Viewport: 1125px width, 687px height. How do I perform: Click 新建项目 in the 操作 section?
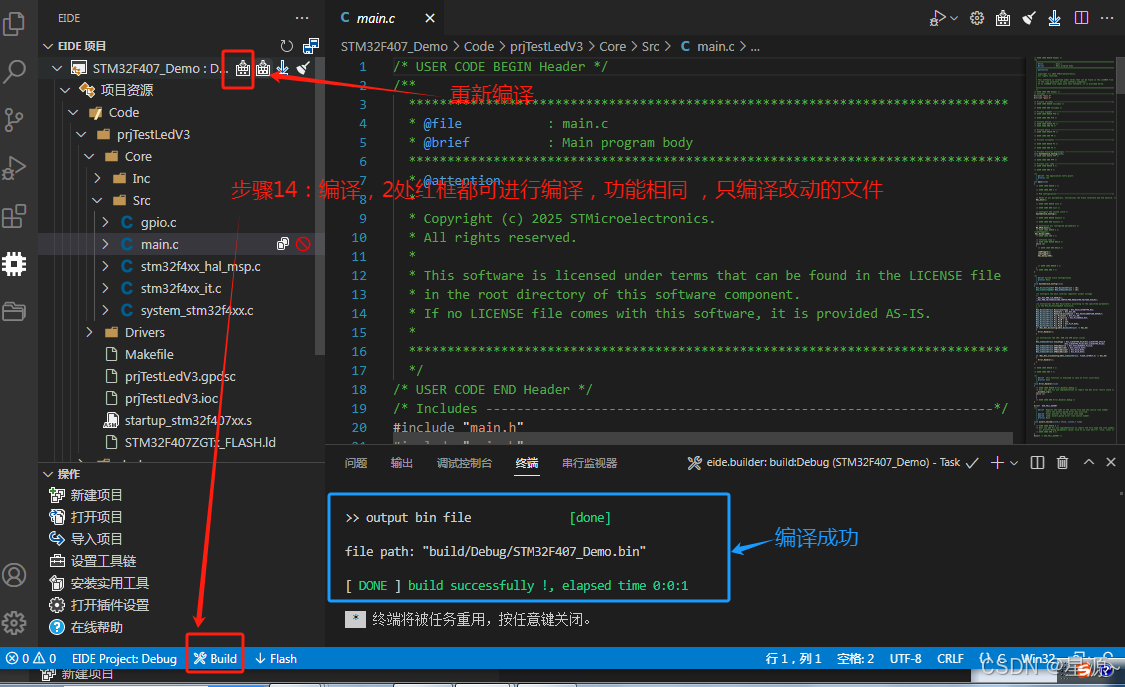[96, 495]
